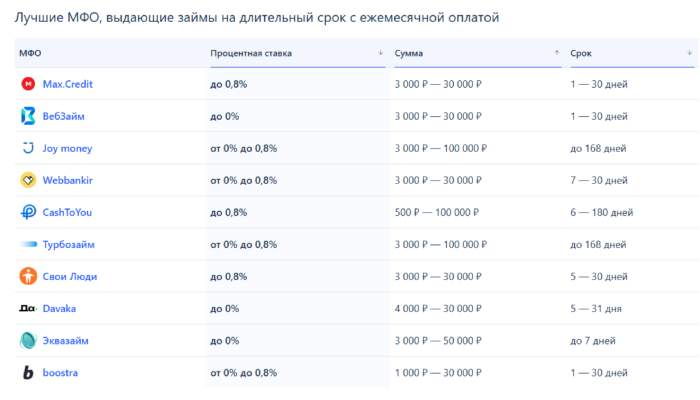
Task: Open the Турбозайм lender link
Action: (69, 244)
